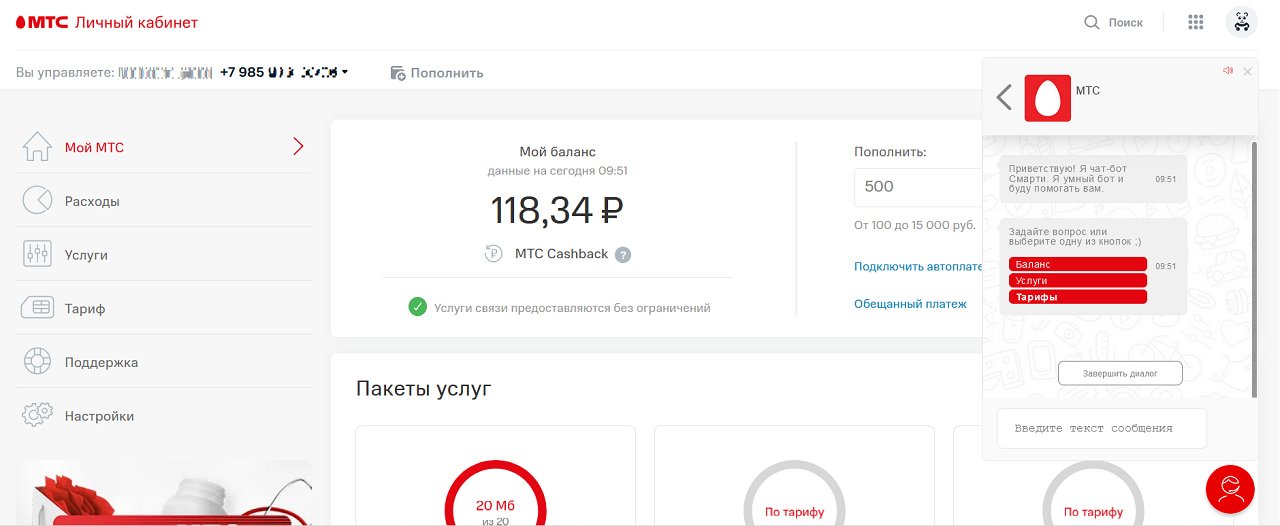Click the Личный кабинет title text

pos(136,22)
